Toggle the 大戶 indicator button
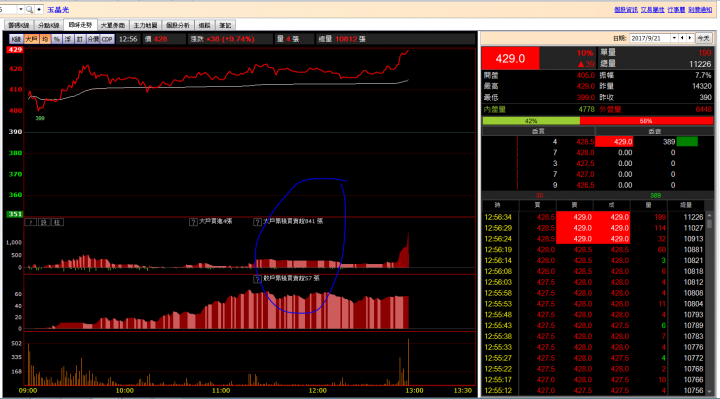This screenshot has width=720, height=399. (x=31, y=39)
